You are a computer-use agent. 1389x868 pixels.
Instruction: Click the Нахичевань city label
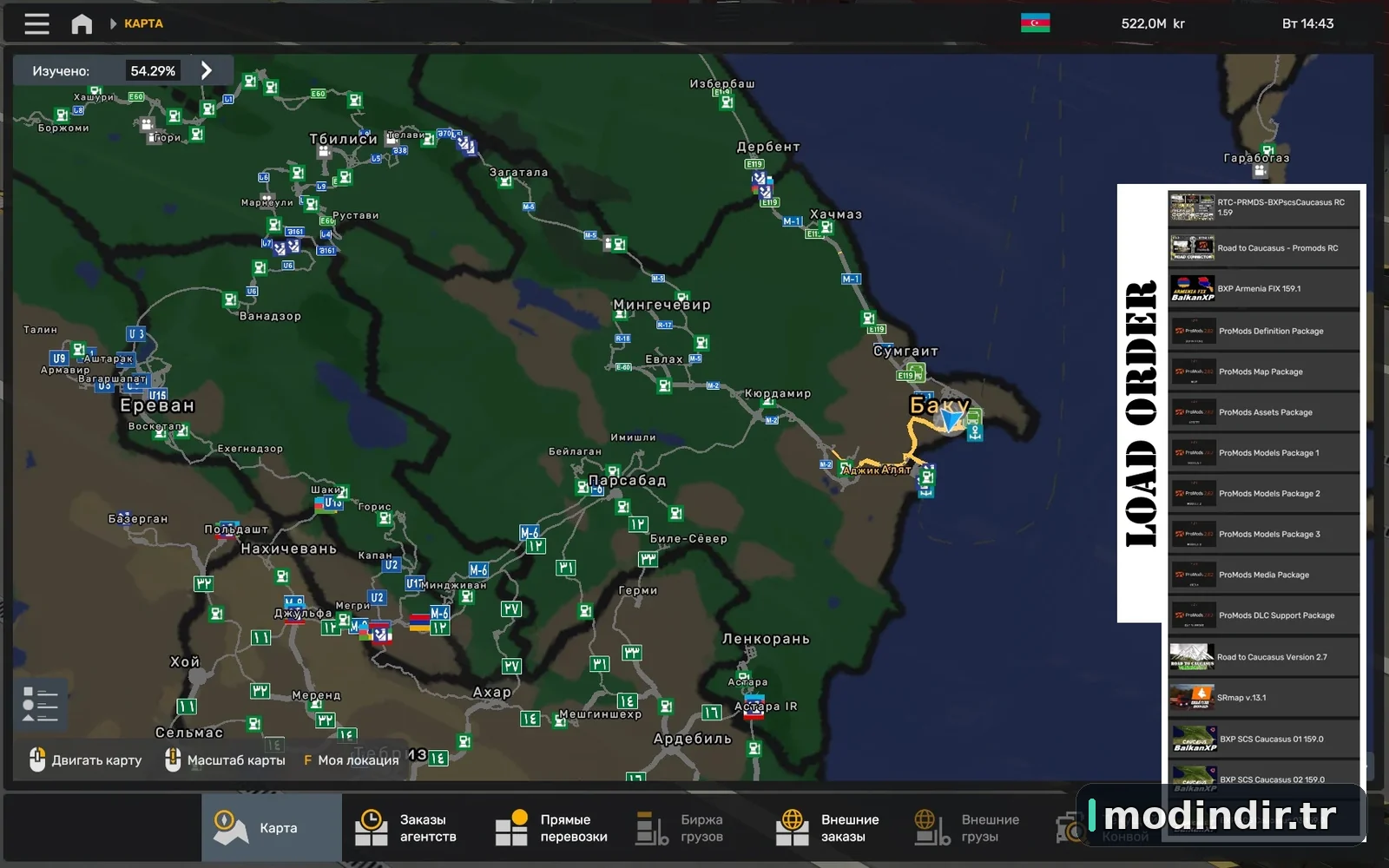[x=288, y=549]
